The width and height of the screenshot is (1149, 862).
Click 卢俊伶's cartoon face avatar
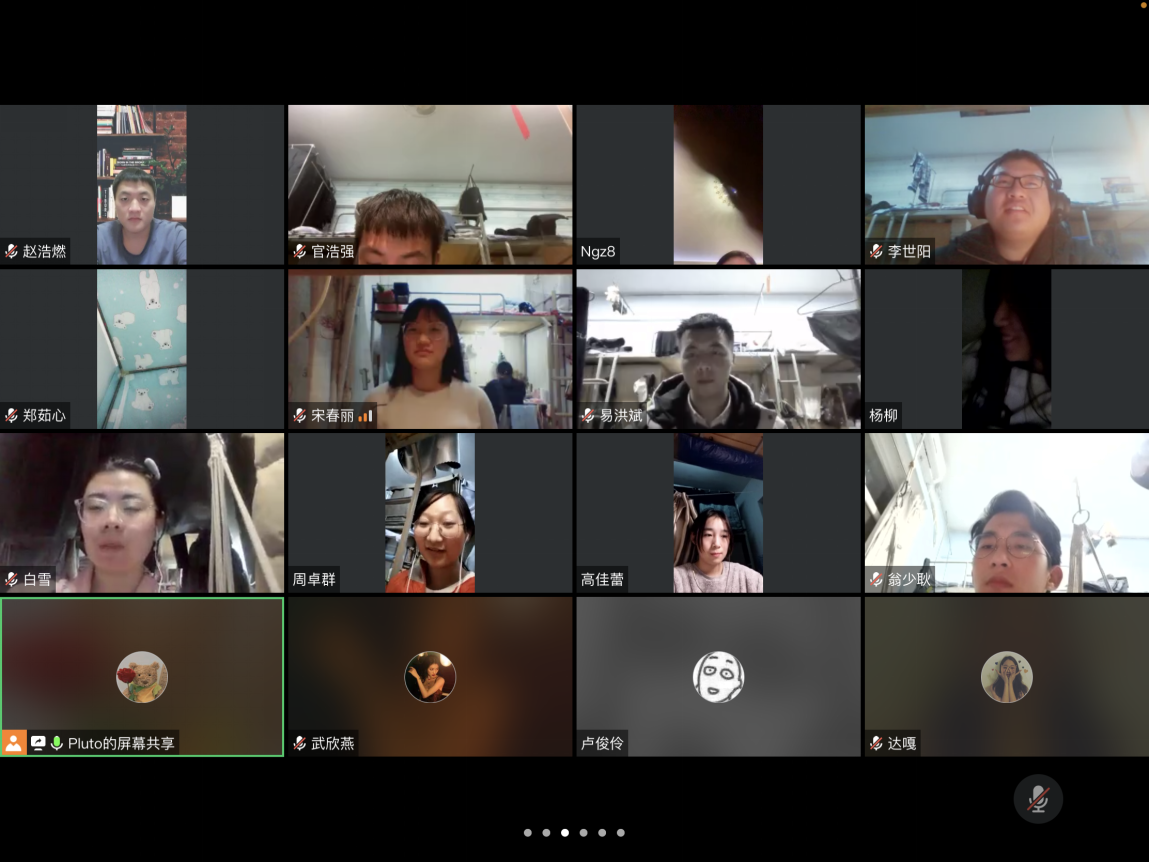(718, 677)
